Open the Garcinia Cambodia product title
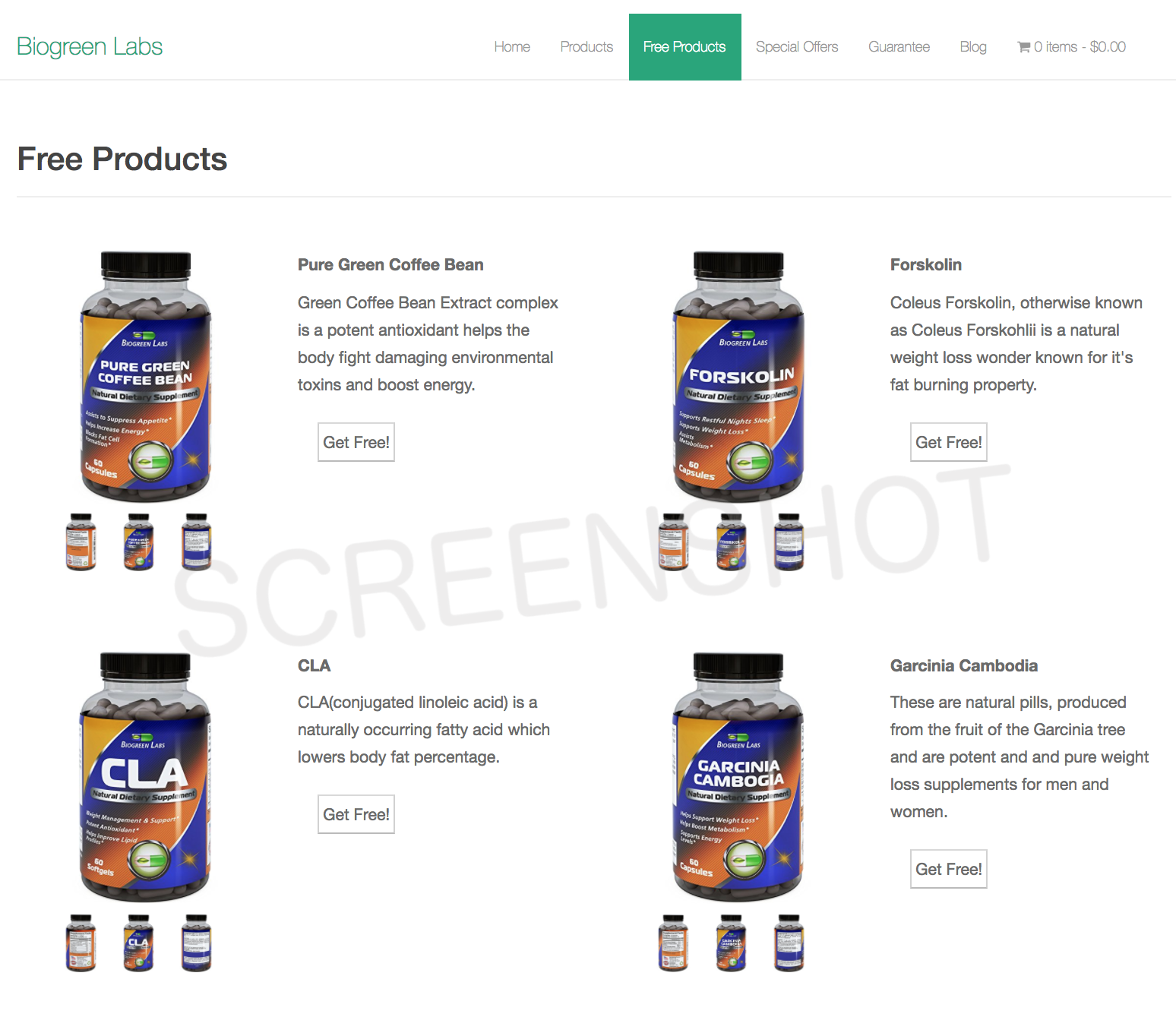This screenshot has height=1036, width=1176. pos(964,665)
